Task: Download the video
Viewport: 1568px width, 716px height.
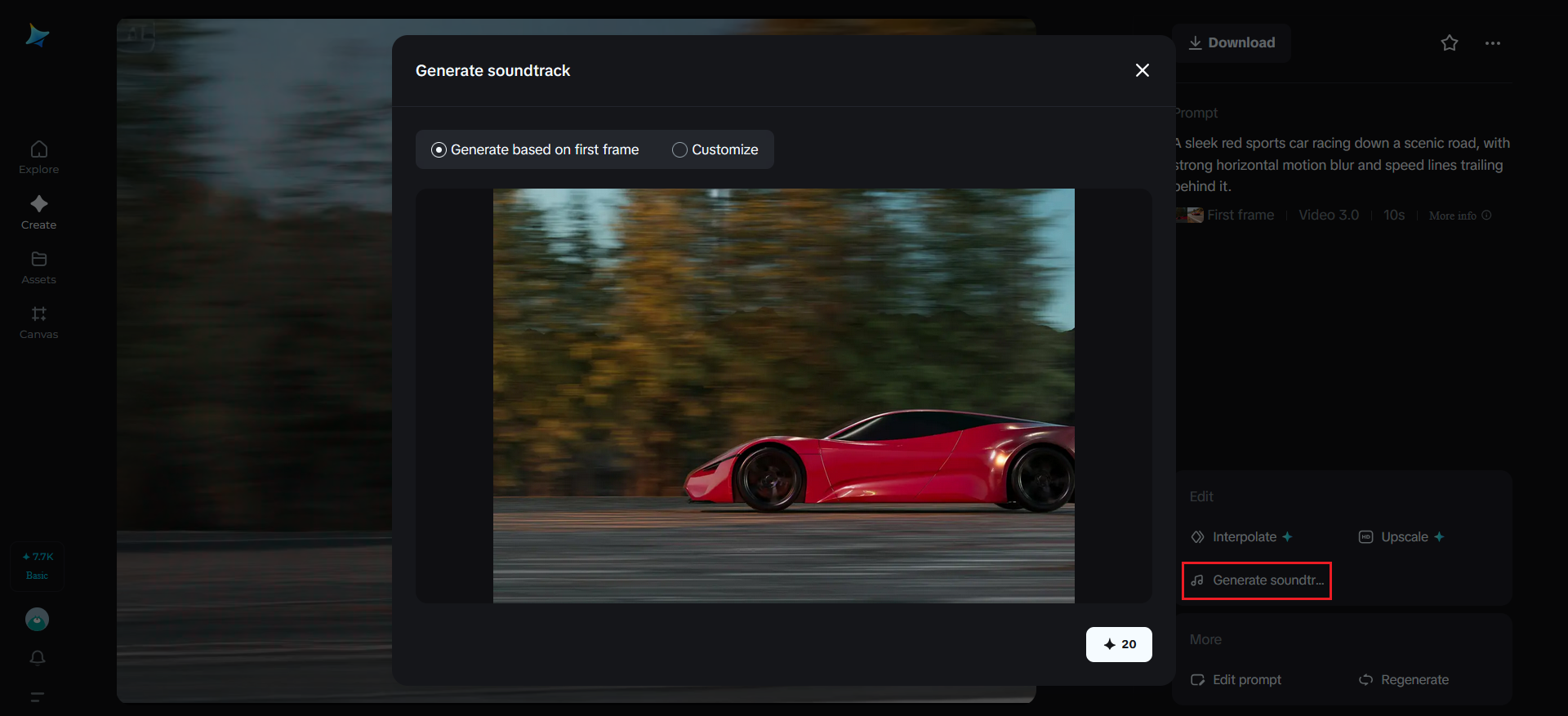Action: pyautogui.click(x=1232, y=42)
